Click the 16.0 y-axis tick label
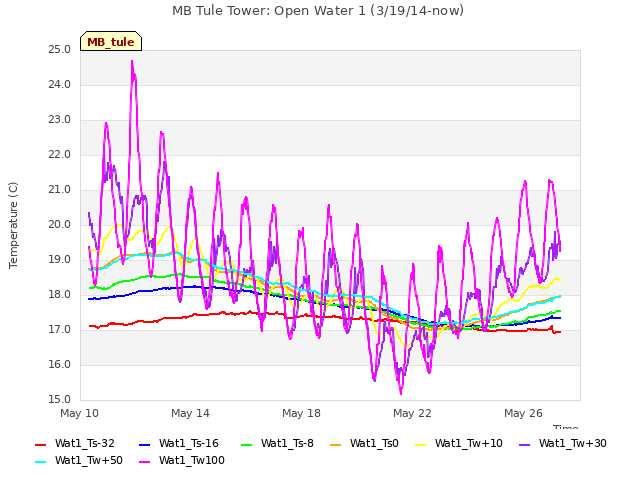This screenshot has height=480, width=640. (x=60, y=365)
